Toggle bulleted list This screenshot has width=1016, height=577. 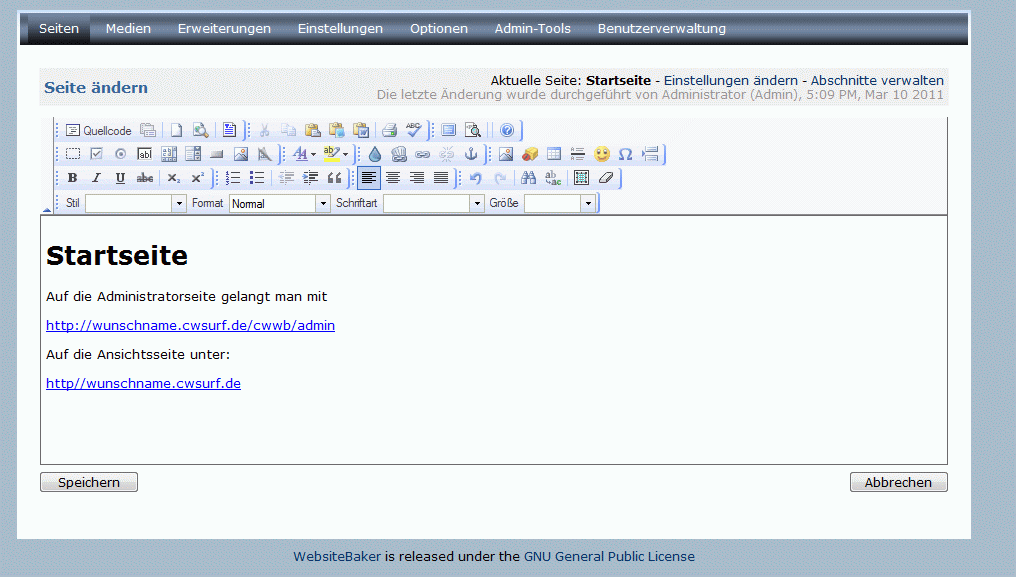257,178
